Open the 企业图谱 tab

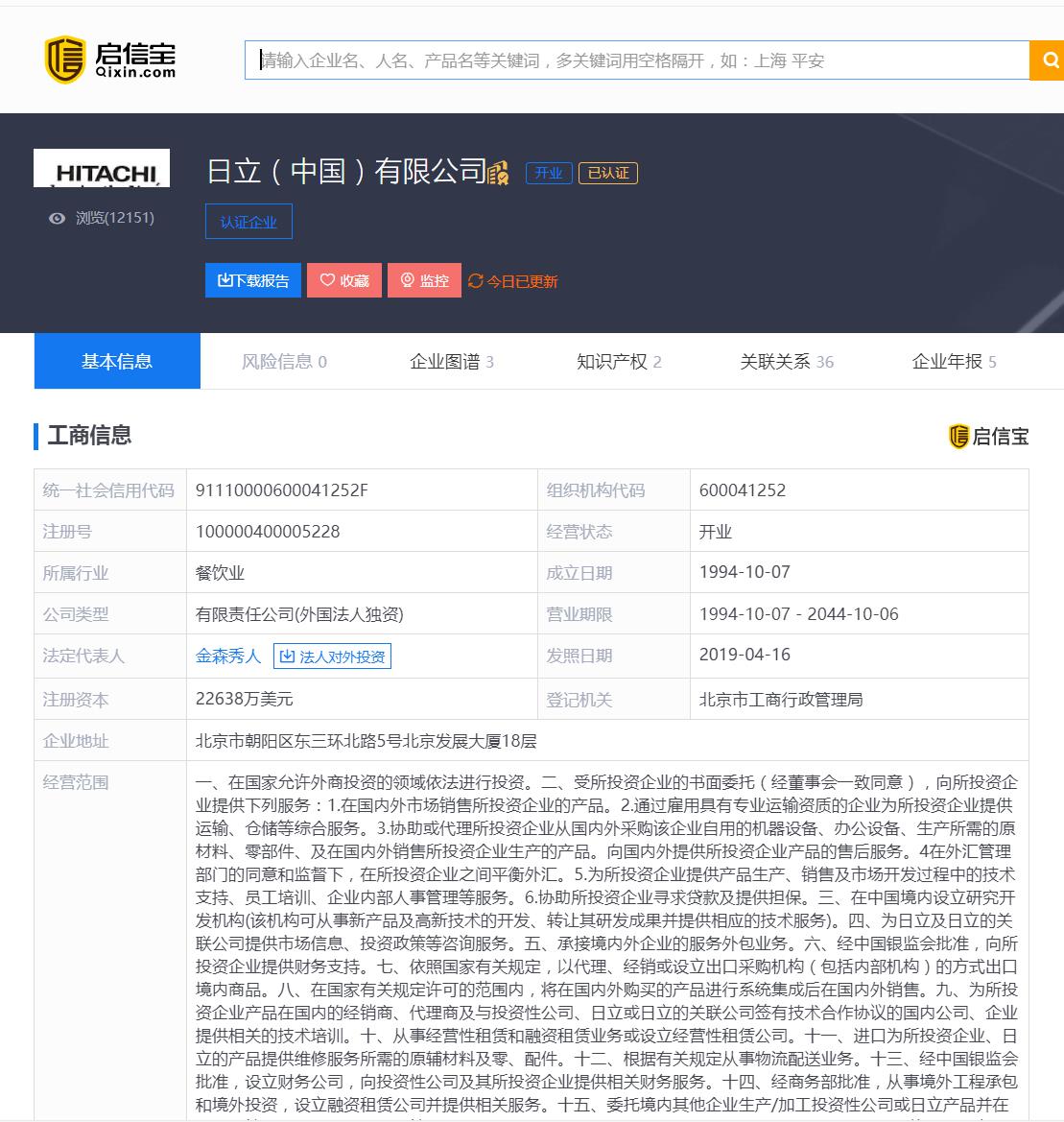point(451,361)
